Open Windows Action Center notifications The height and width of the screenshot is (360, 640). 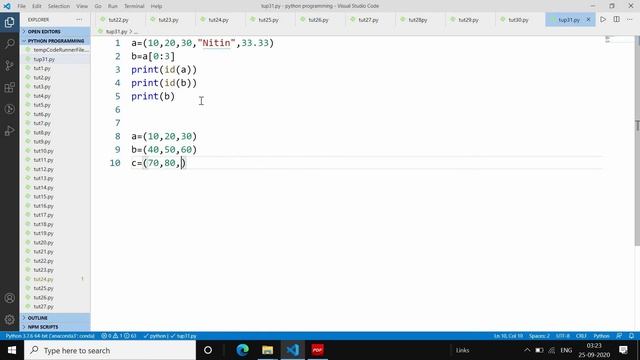coord(623,350)
